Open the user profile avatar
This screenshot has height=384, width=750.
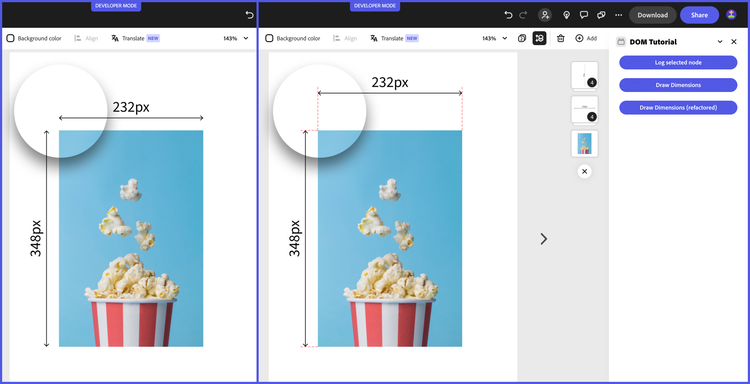pyautogui.click(x=731, y=15)
